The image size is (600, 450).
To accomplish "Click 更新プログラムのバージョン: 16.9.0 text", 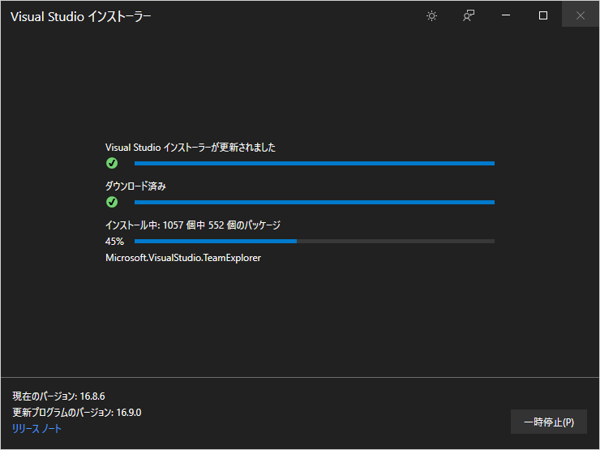I will coord(77,412).
